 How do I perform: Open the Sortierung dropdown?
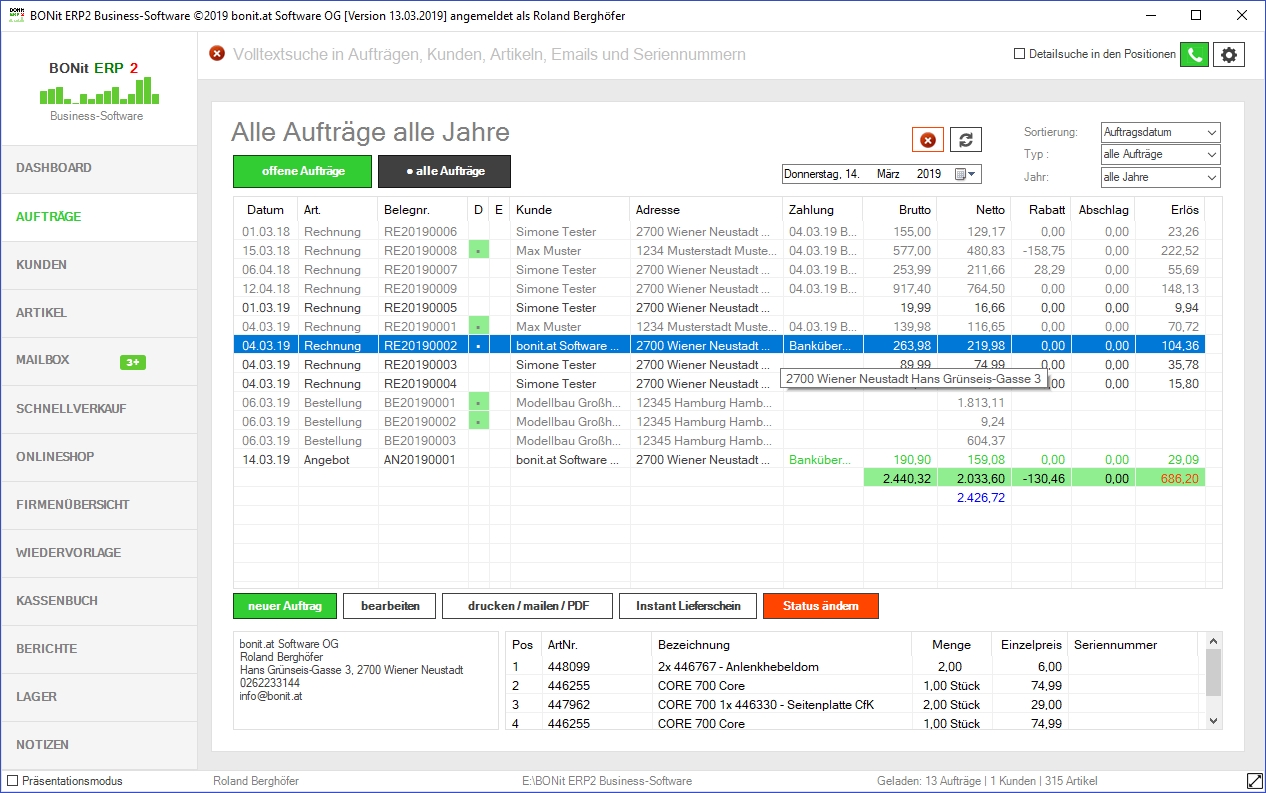coord(1160,132)
